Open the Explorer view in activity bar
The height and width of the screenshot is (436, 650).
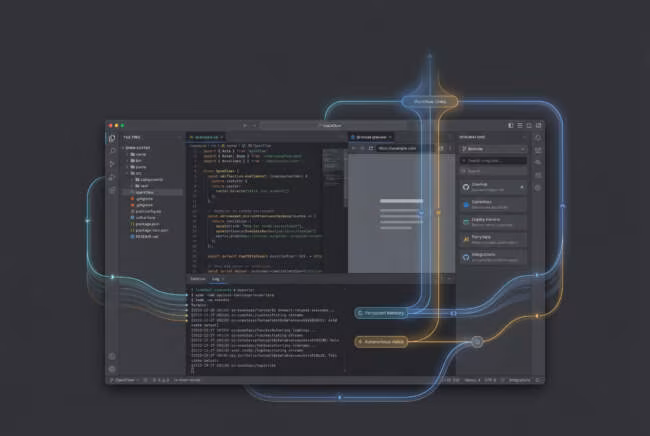pyautogui.click(x=112, y=138)
